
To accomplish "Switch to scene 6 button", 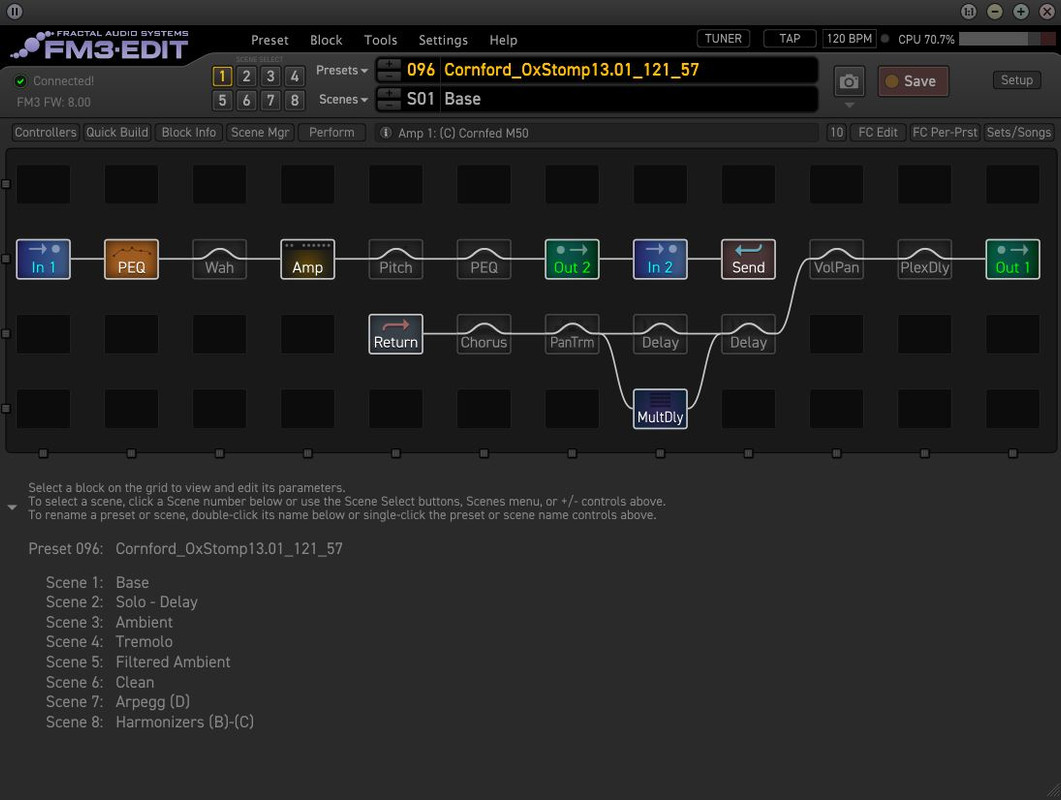I will (246, 100).
